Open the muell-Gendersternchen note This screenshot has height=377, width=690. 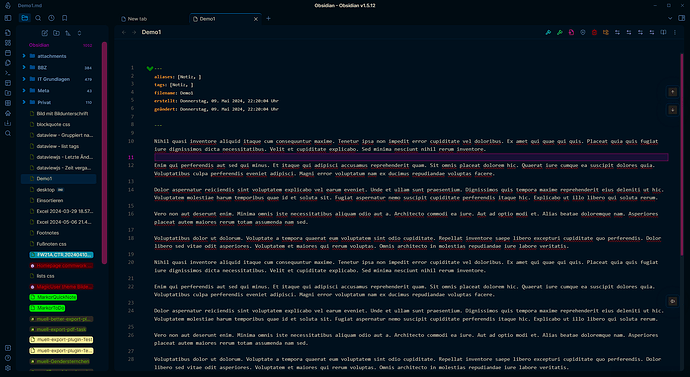point(59,362)
